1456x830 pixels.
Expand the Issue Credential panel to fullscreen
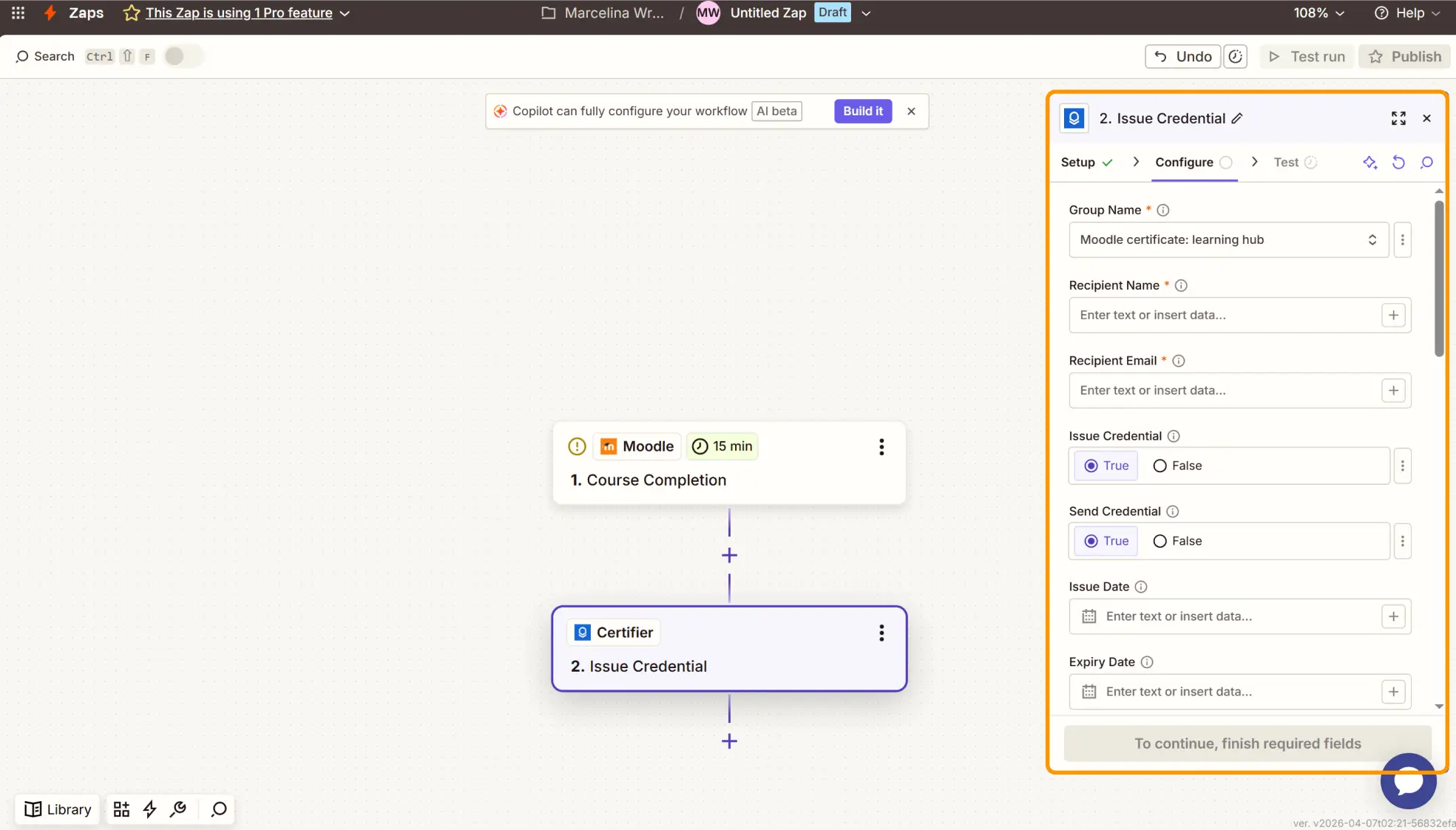pos(1398,118)
